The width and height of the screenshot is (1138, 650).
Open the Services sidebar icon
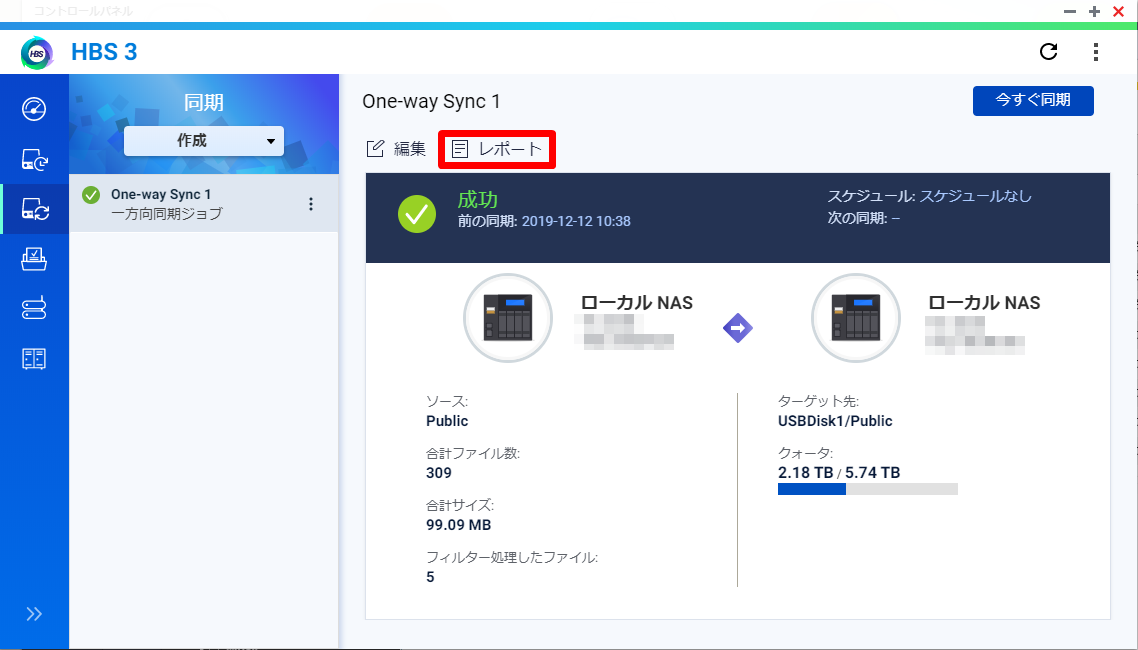pyautogui.click(x=34, y=358)
